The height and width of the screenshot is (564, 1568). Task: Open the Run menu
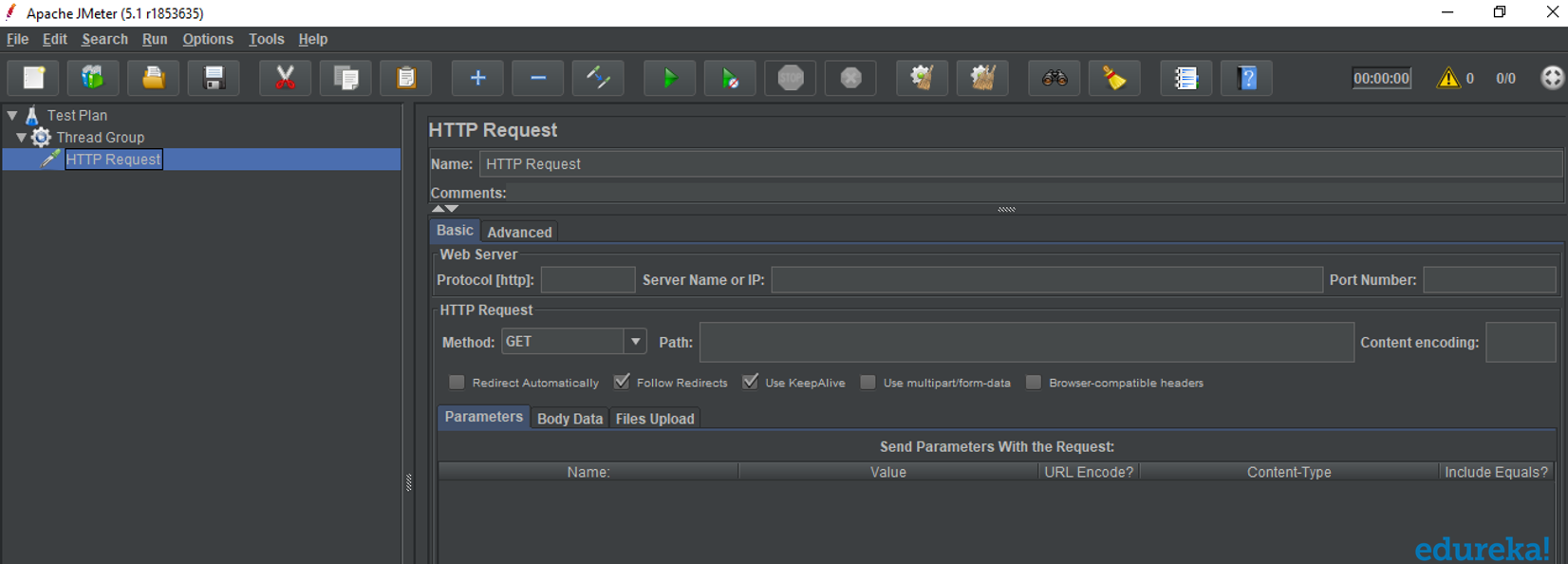[x=155, y=39]
